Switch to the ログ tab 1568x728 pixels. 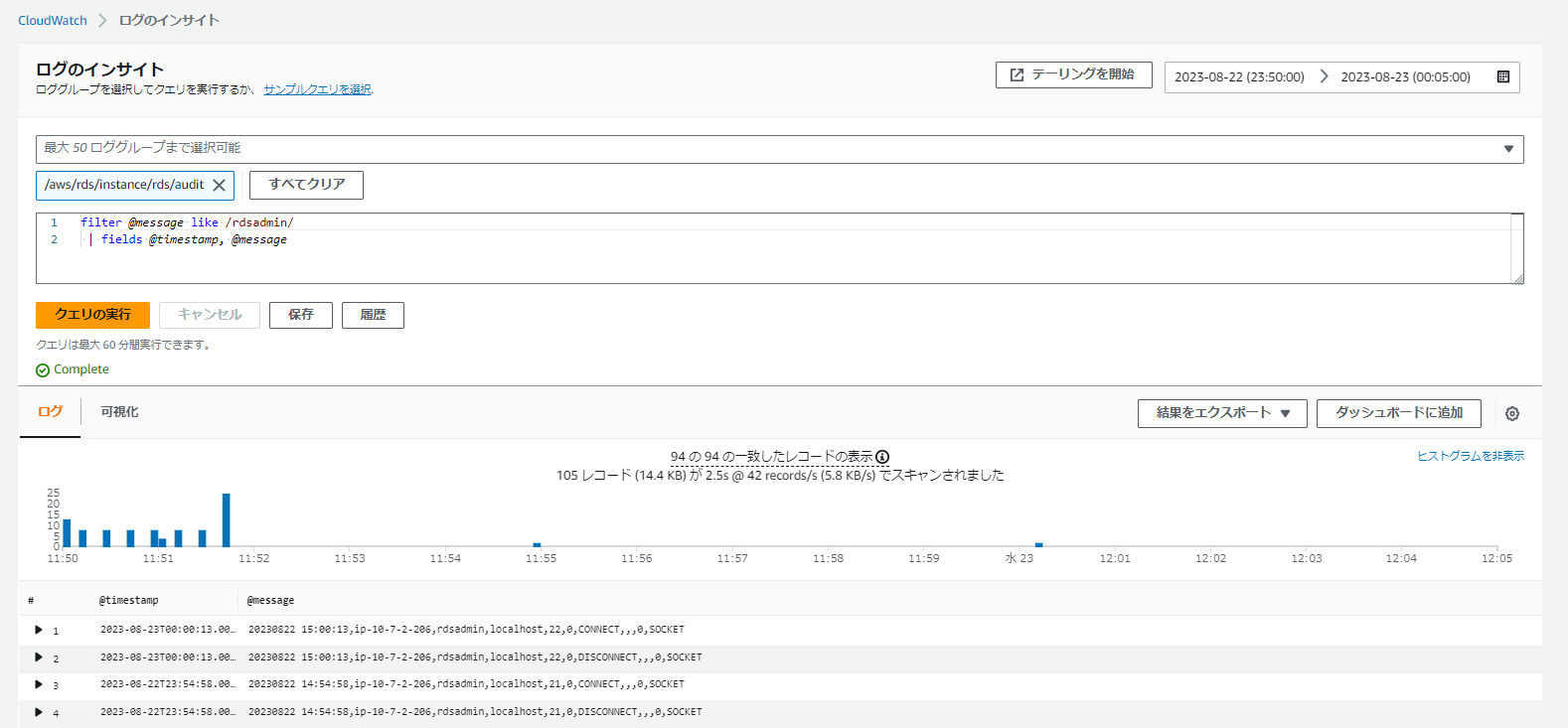pos(50,412)
